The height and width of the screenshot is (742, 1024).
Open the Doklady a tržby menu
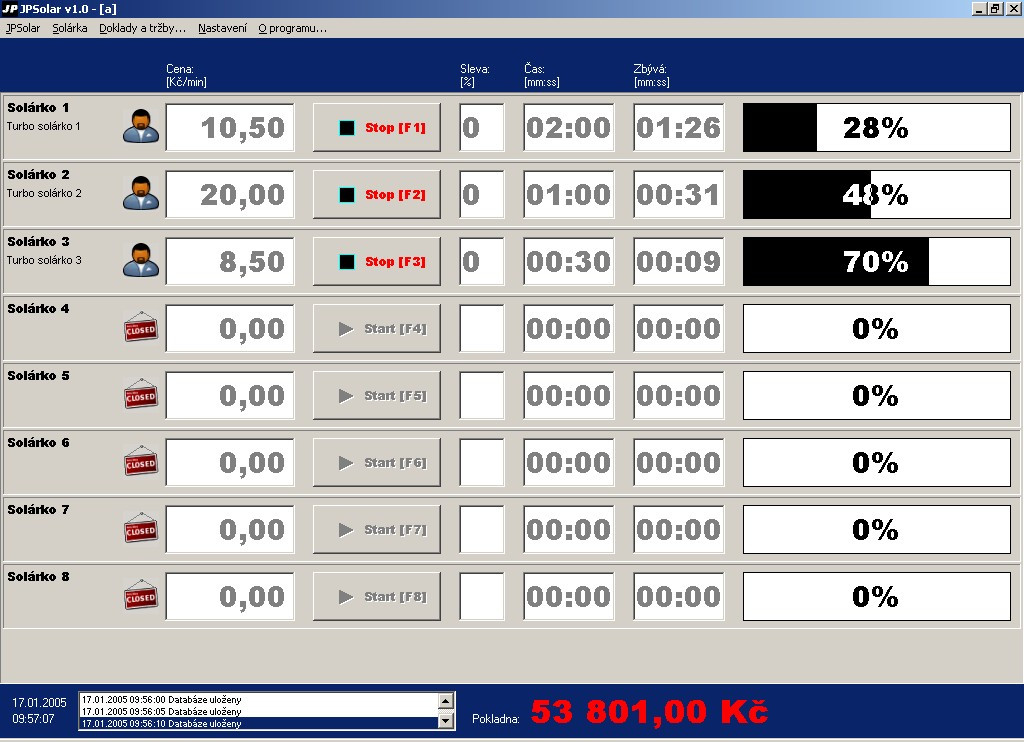point(142,28)
